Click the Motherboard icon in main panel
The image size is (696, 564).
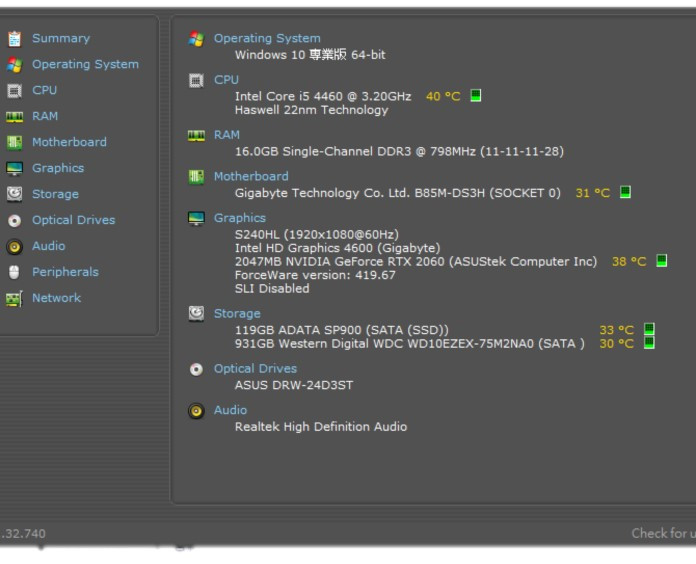(196, 177)
